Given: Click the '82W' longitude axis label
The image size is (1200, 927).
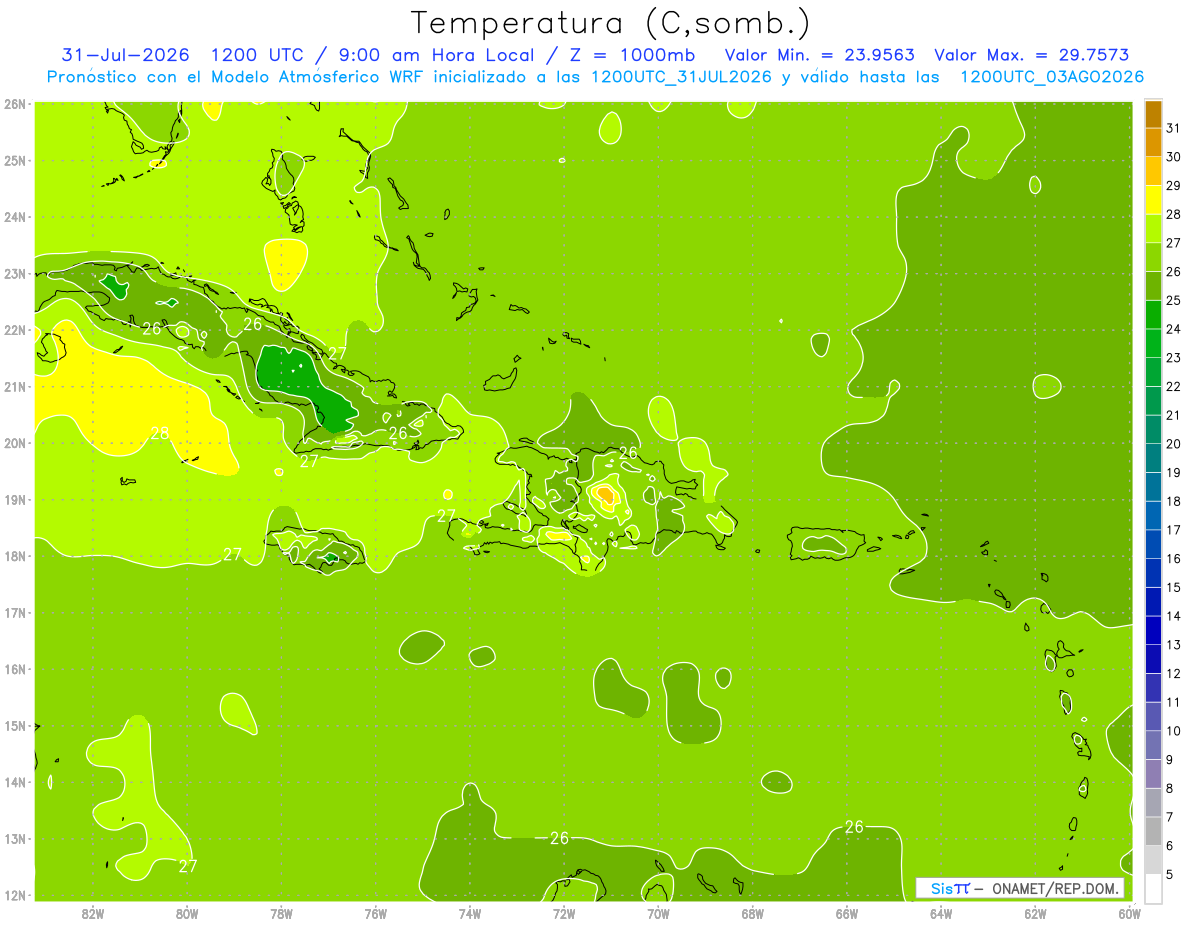Looking at the screenshot, I should pyautogui.click(x=93, y=913).
